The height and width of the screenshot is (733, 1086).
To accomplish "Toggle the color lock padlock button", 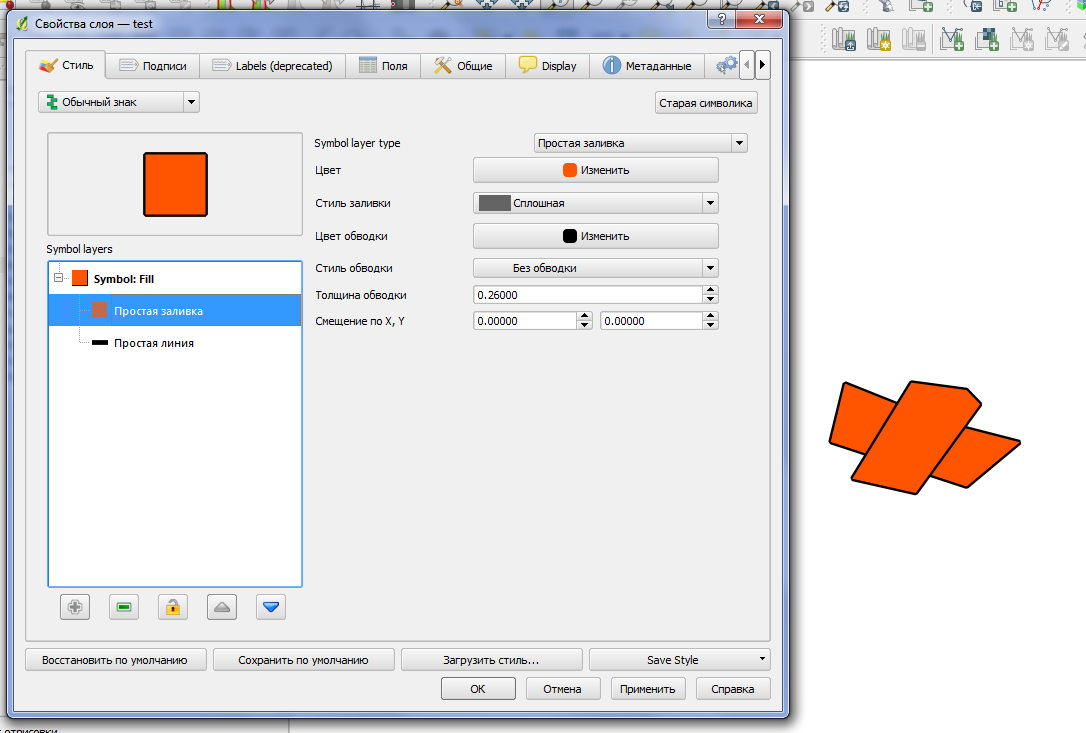I will 172,606.
